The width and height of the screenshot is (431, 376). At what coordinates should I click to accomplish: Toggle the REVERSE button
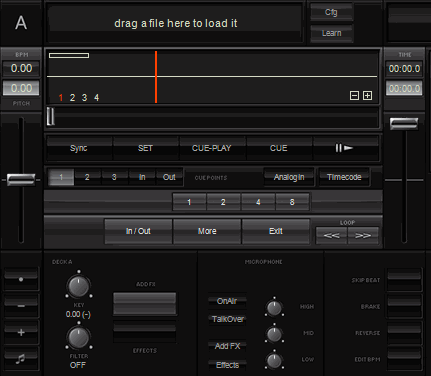point(404,333)
